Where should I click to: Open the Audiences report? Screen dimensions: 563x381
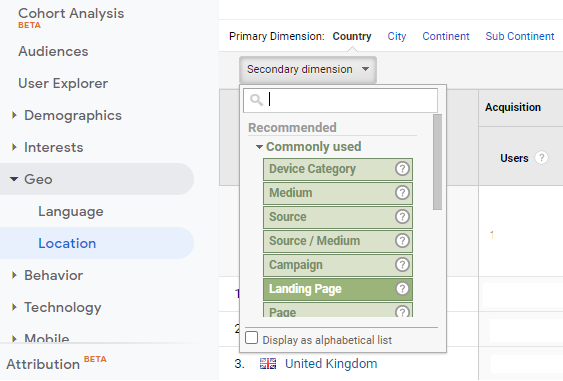coord(53,51)
